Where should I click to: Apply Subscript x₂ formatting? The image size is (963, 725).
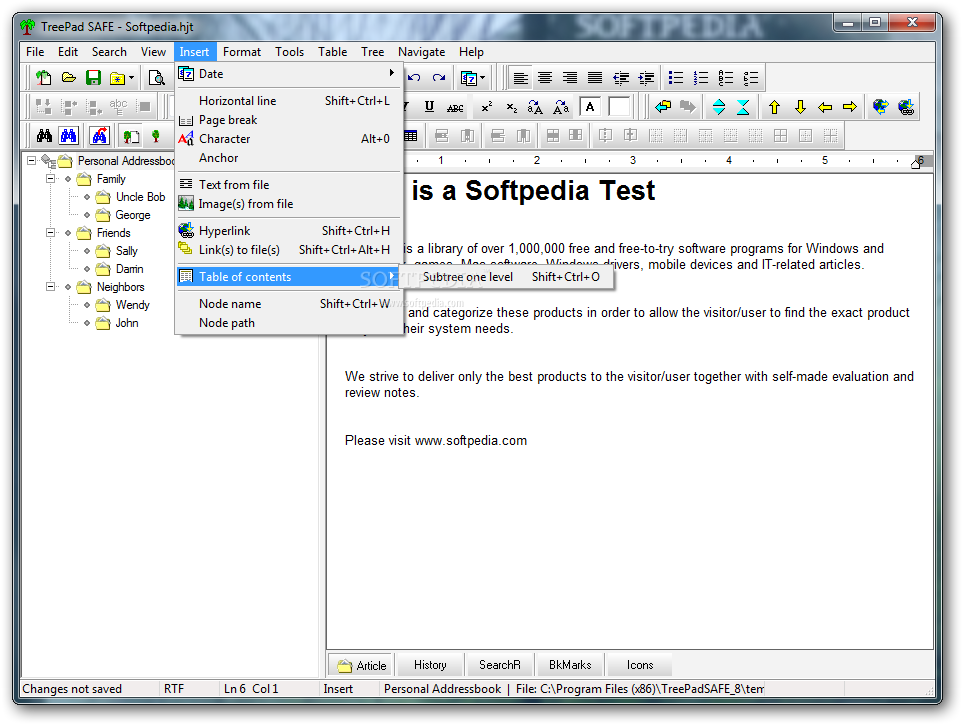(x=512, y=108)
